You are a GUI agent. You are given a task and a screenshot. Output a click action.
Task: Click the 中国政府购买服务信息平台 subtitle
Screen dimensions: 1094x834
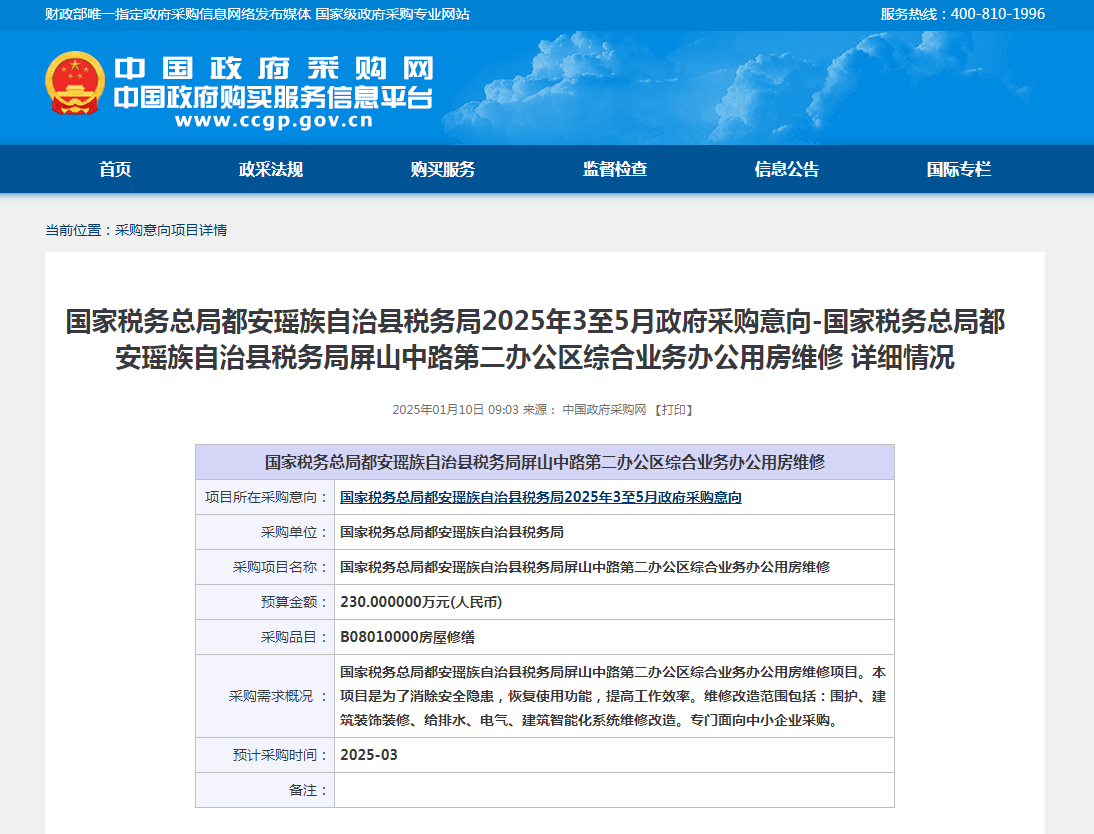pos(274,98)
